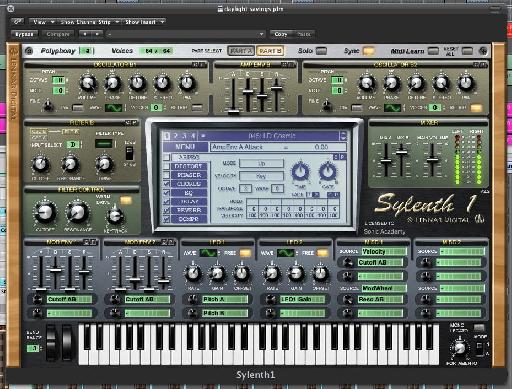This screenshot has height=389, width=512.
Task: Open the DELAY effect tab in display
Action: pos(189,201)
